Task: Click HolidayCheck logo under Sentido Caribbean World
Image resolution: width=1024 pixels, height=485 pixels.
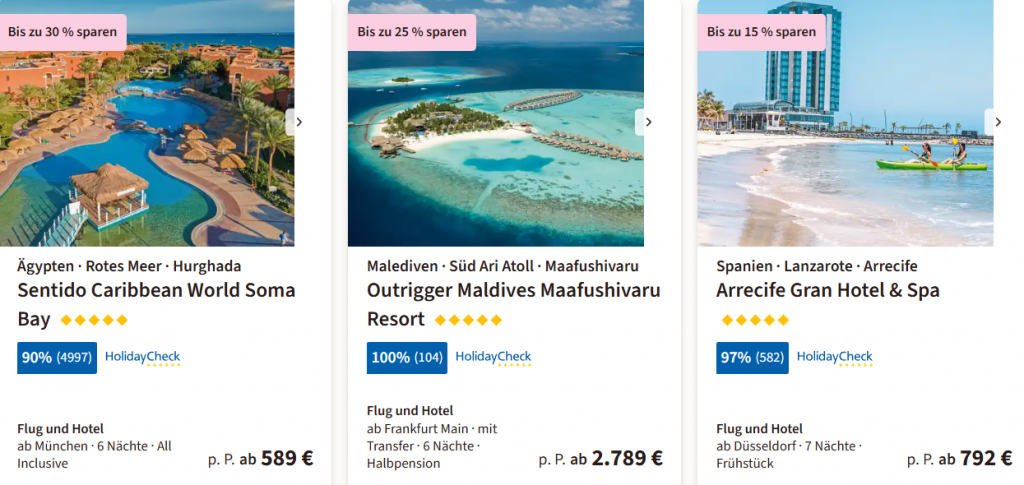Action: (142, 357)
